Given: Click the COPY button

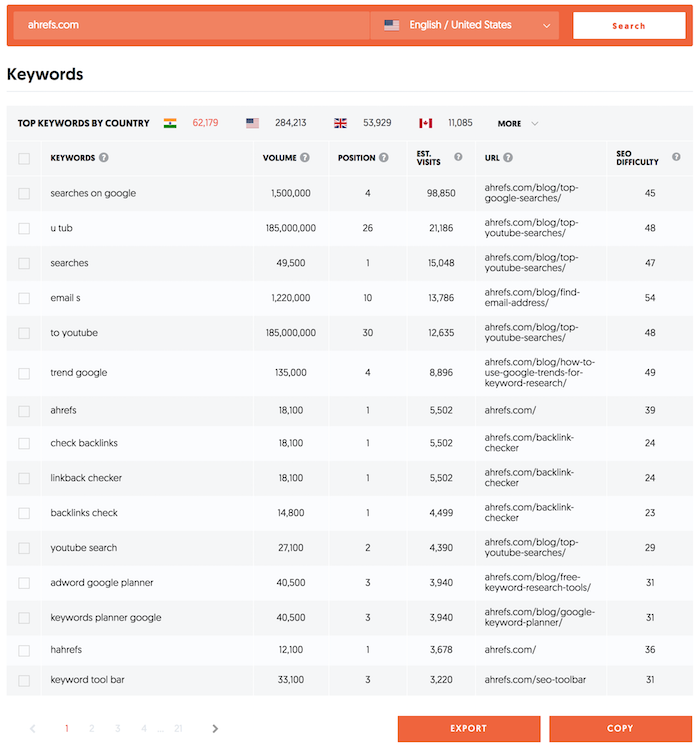Looking at the screenshot, I should 620,728.
